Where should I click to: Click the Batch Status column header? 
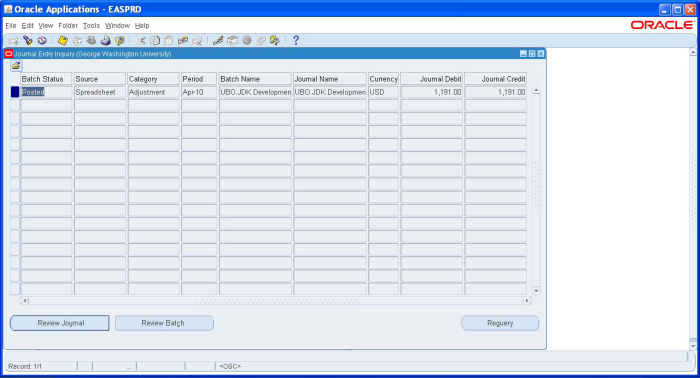pos(46,79)
